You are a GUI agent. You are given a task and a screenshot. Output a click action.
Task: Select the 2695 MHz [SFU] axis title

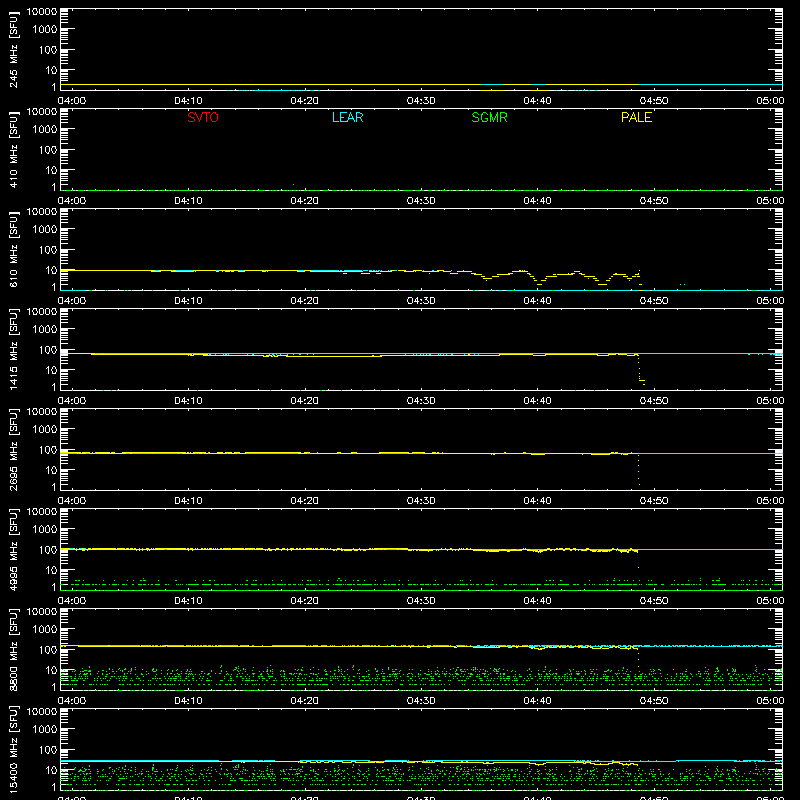coord(13,449)
